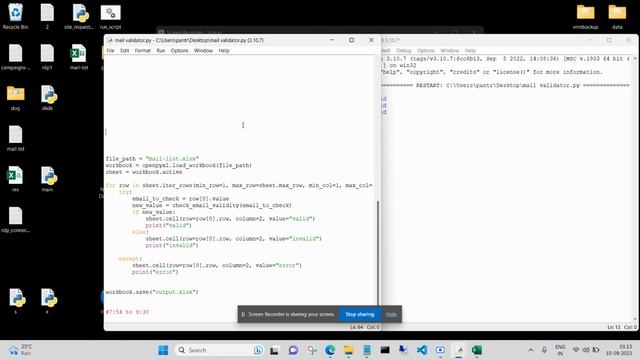Open the Recycle Bin desktop icon

click(x=16, y=16)
